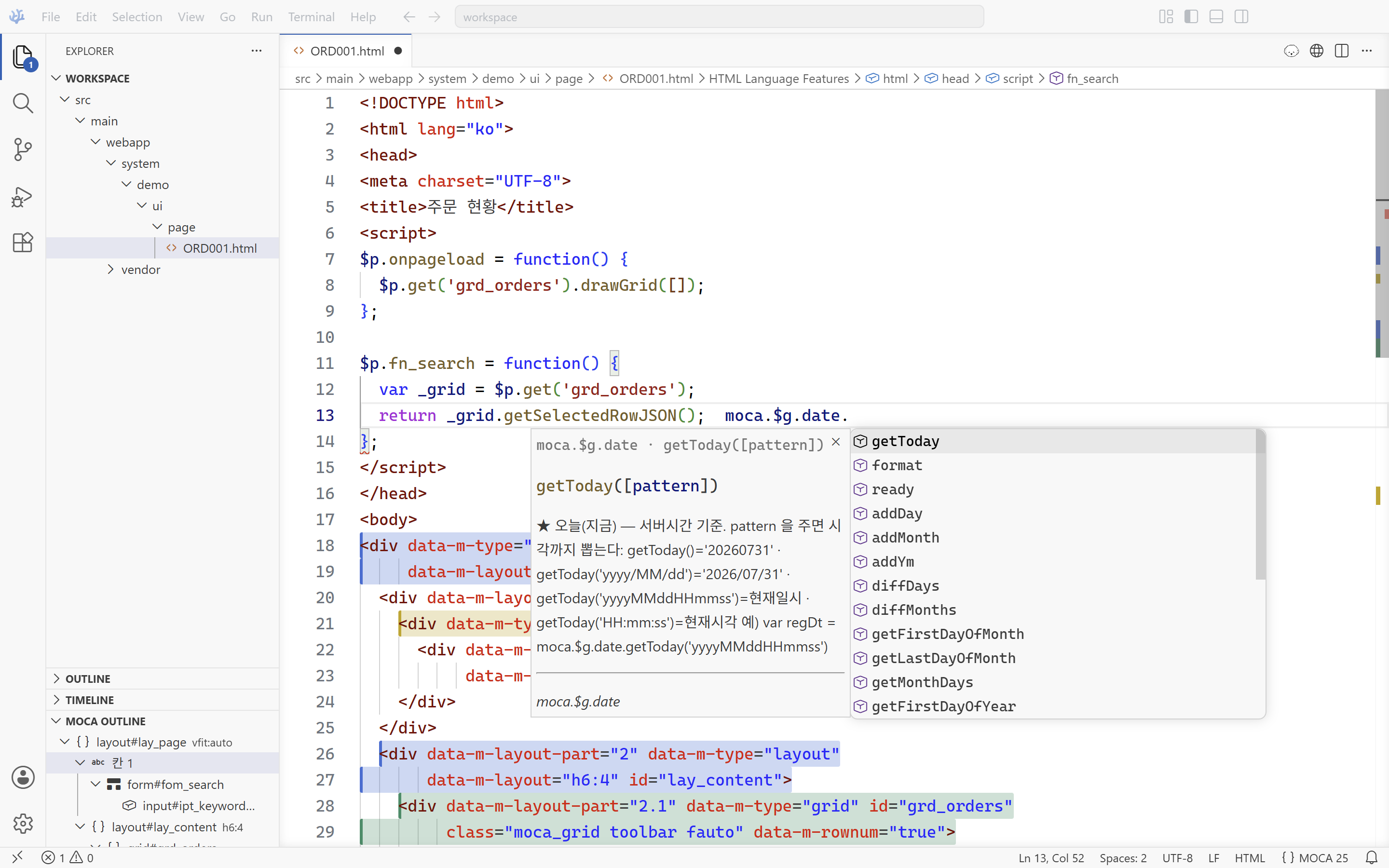This screenshot has height=868, width=1389.
Task: Open the Terminal menu
Action: [x=311, y=17]
